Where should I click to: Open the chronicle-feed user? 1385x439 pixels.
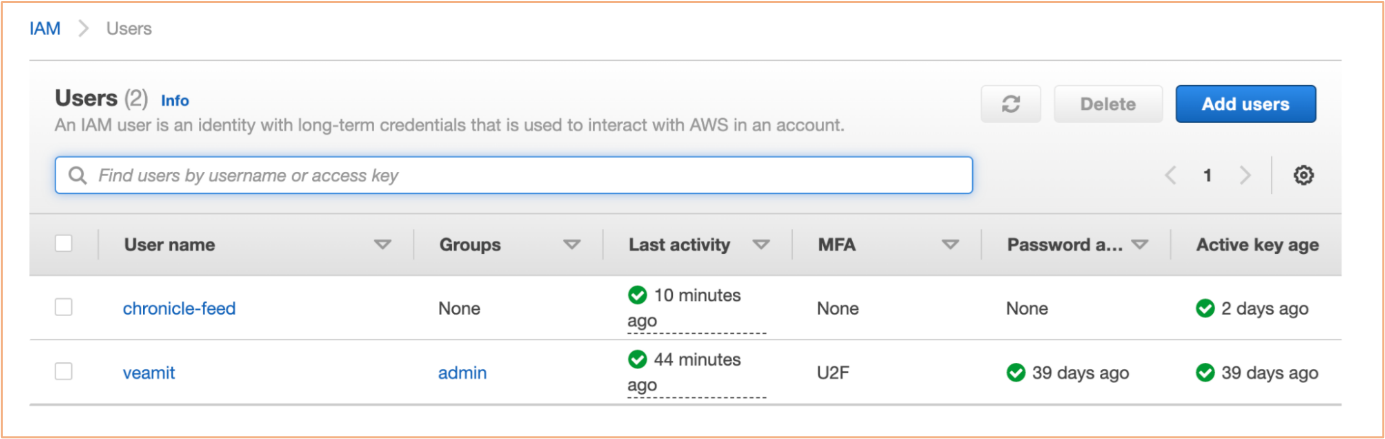coord(179,309)
